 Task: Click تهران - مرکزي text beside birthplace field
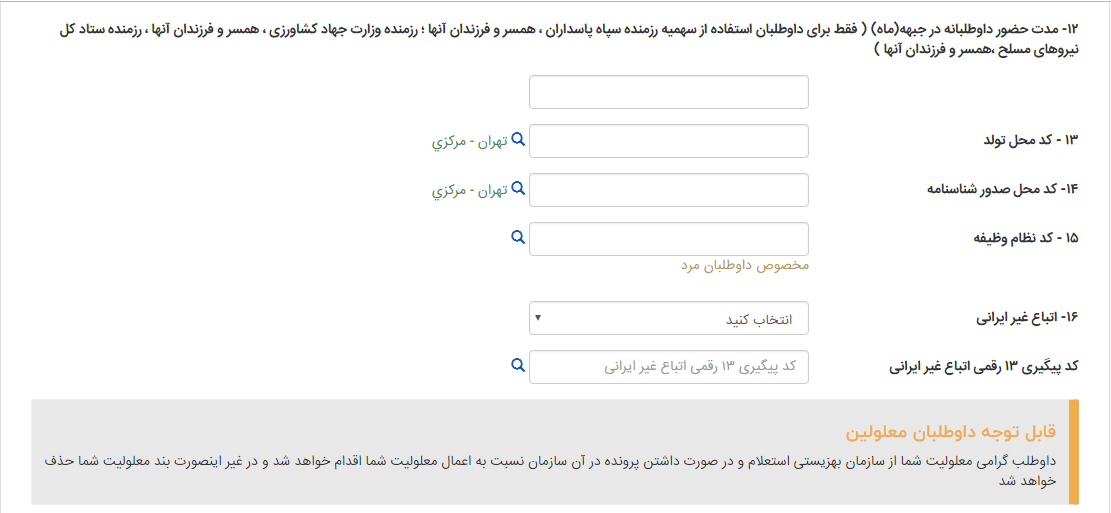click(x=470, y=141)
